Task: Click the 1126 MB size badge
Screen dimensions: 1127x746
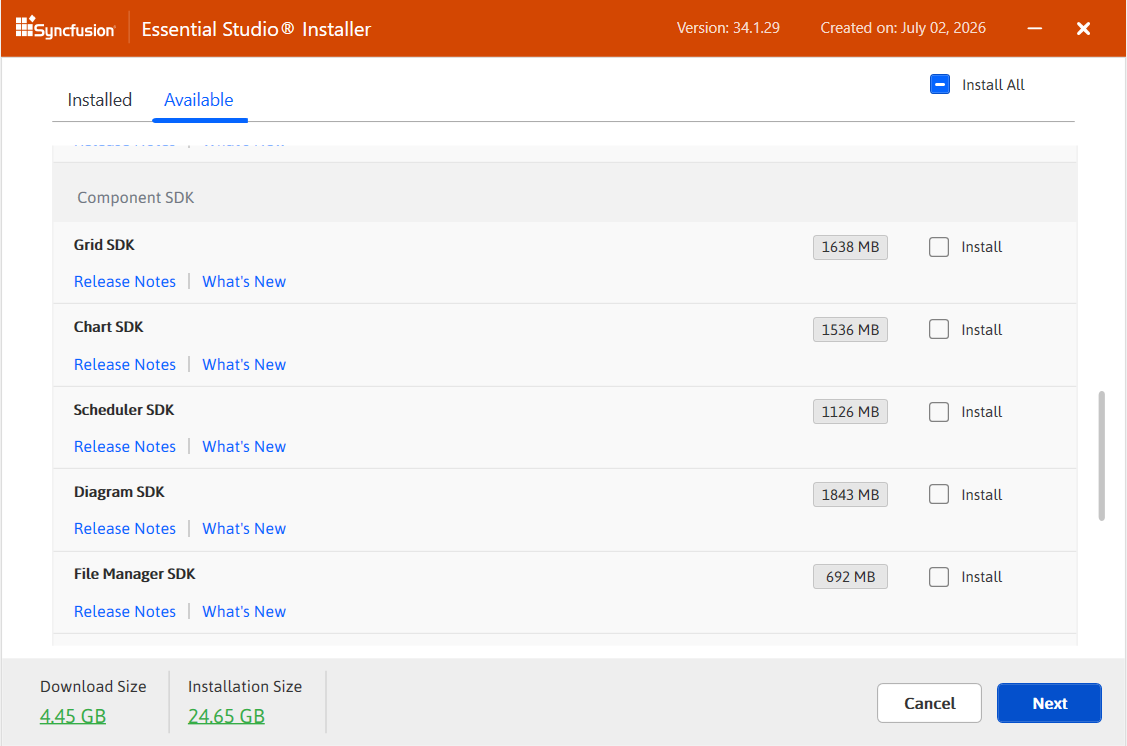Action: pos(850,412)
